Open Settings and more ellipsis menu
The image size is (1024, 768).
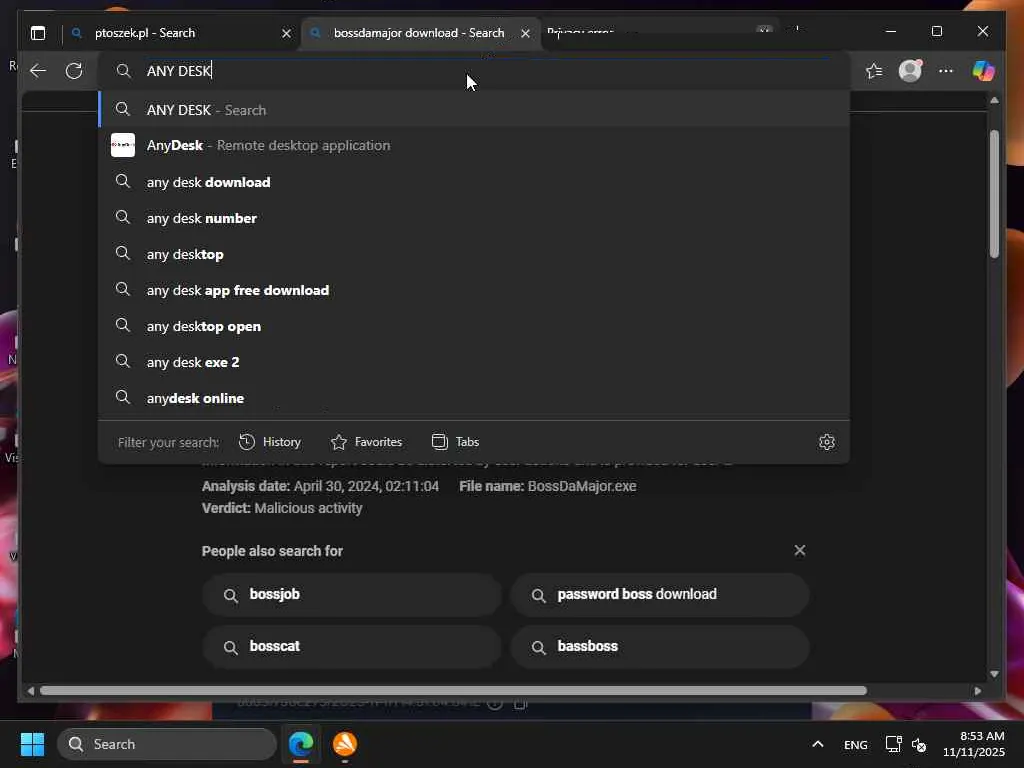[946, 71]
